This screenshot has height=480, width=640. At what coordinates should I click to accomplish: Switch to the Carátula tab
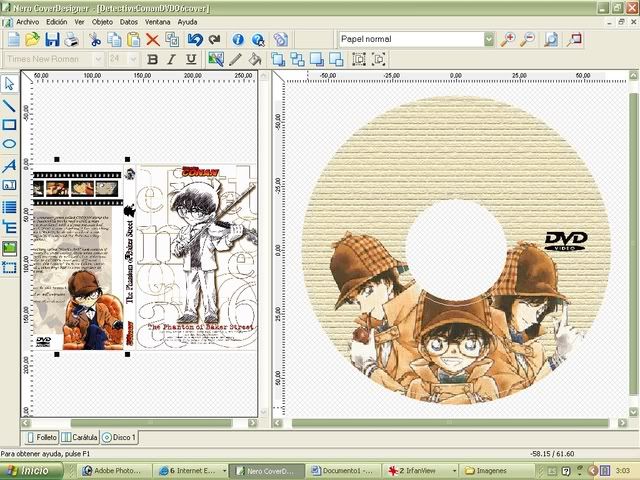79,437
